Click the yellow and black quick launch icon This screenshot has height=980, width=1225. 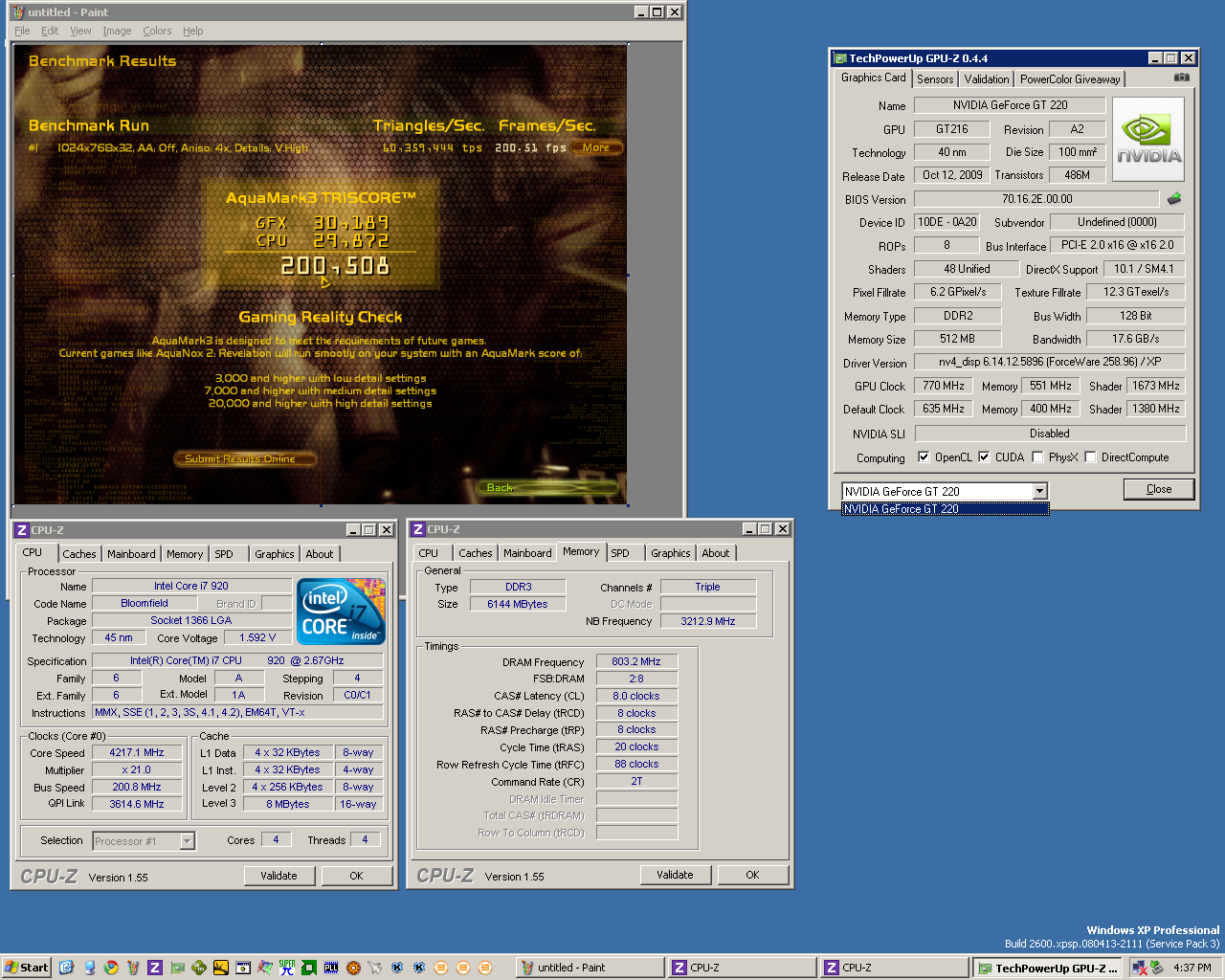(x=221, y=968)
